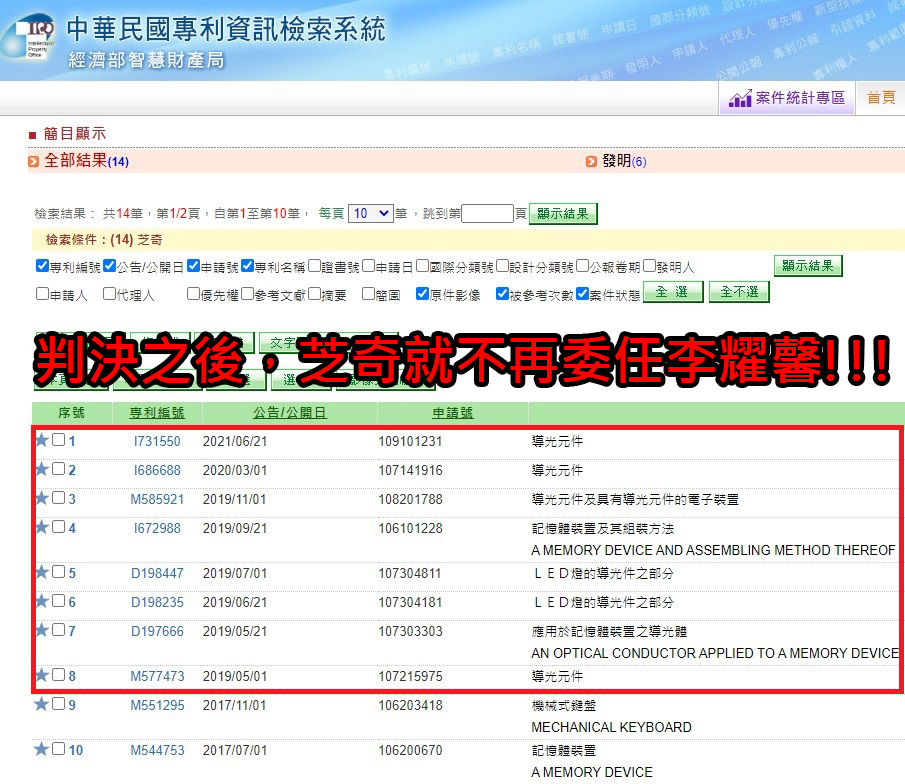Viewport: 905px width, 784px height.
Task: Click the title A MEMORY DEVICE AND ASSEMBLING METHOD THEREOF
Action: point(713,550)
